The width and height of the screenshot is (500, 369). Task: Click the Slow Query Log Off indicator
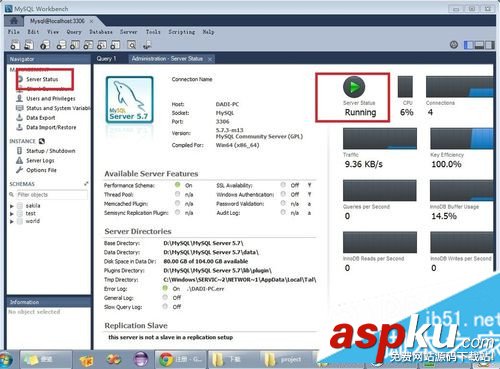165,306
